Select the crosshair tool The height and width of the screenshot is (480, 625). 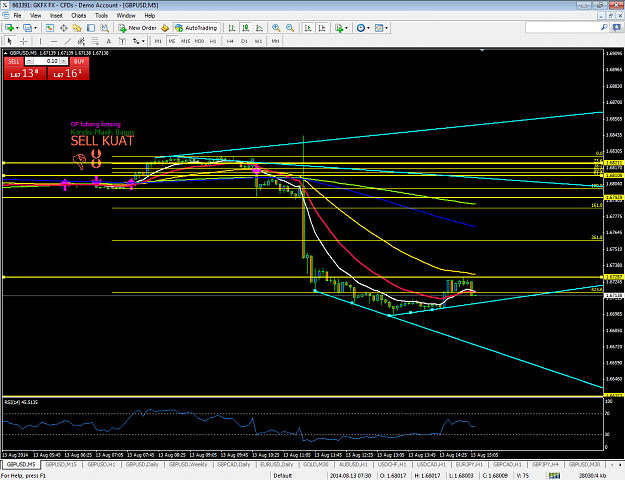[x=24, y=41]
